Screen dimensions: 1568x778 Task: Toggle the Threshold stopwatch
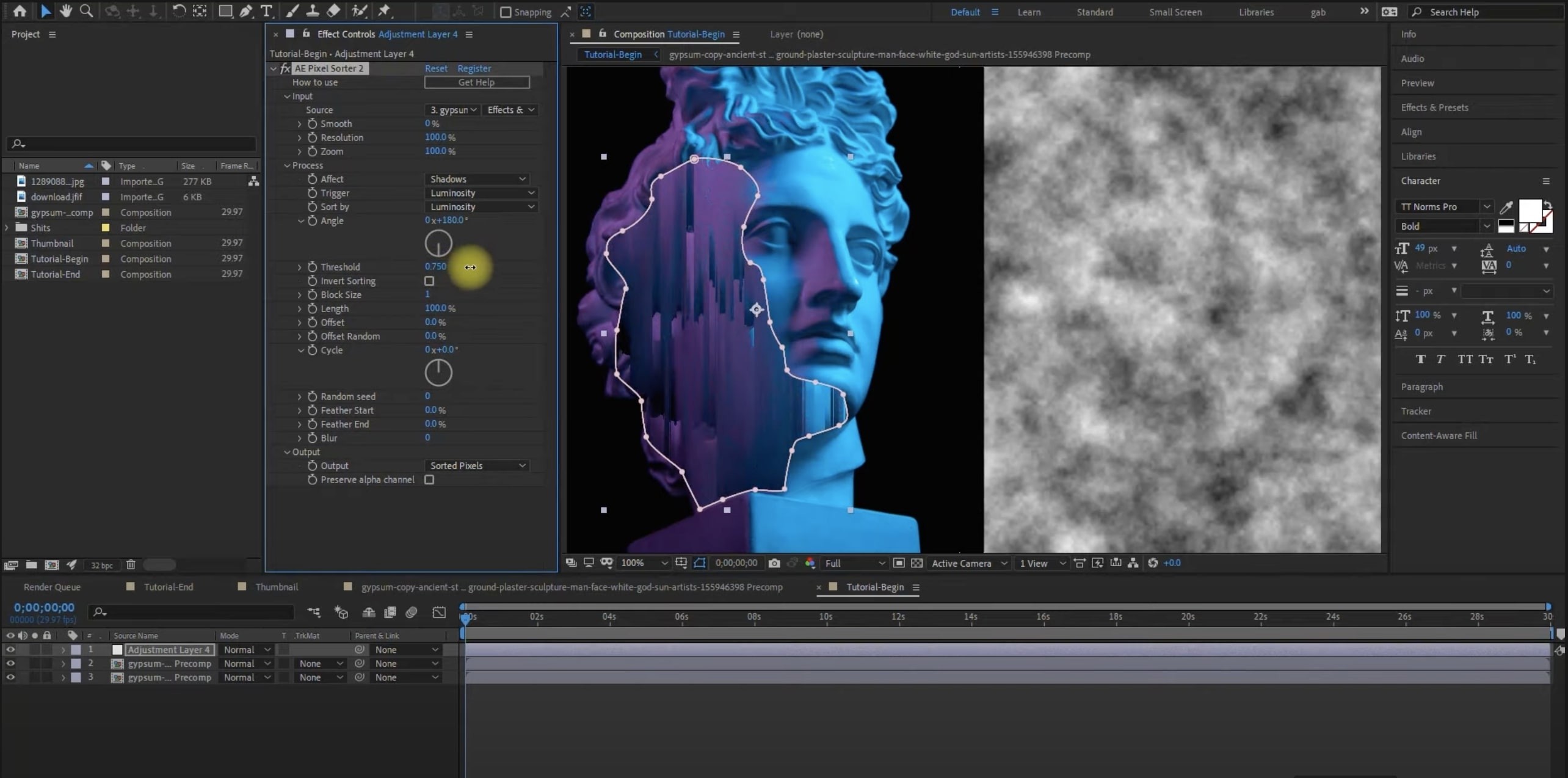312,267
